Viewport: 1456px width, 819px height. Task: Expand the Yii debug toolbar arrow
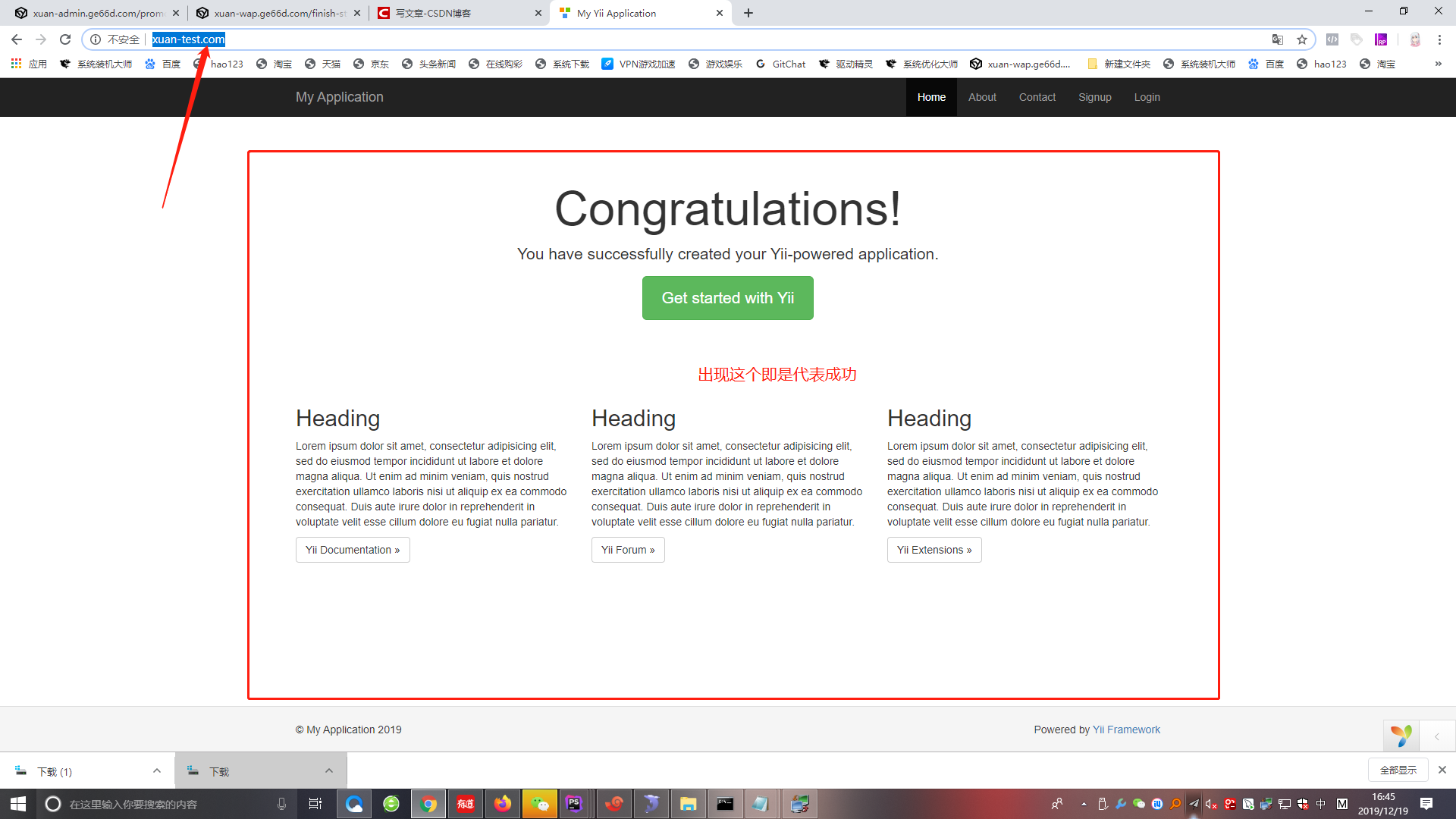[x=1436, y=736]
